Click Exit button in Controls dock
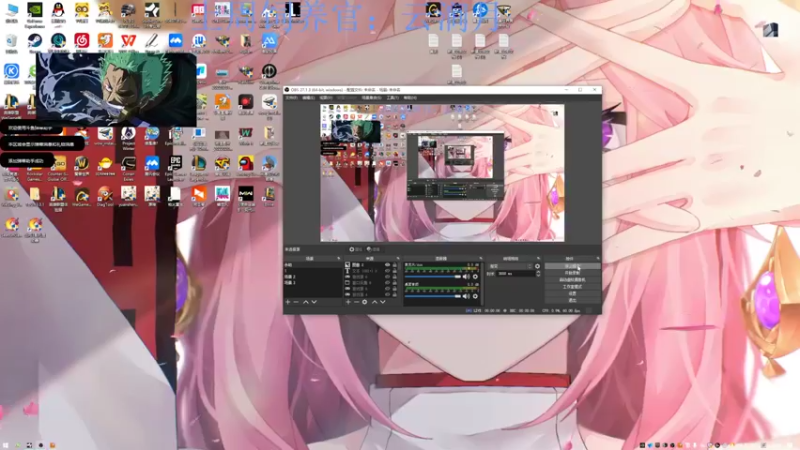This screenshot has width=800, height=450. pos(572,300)
